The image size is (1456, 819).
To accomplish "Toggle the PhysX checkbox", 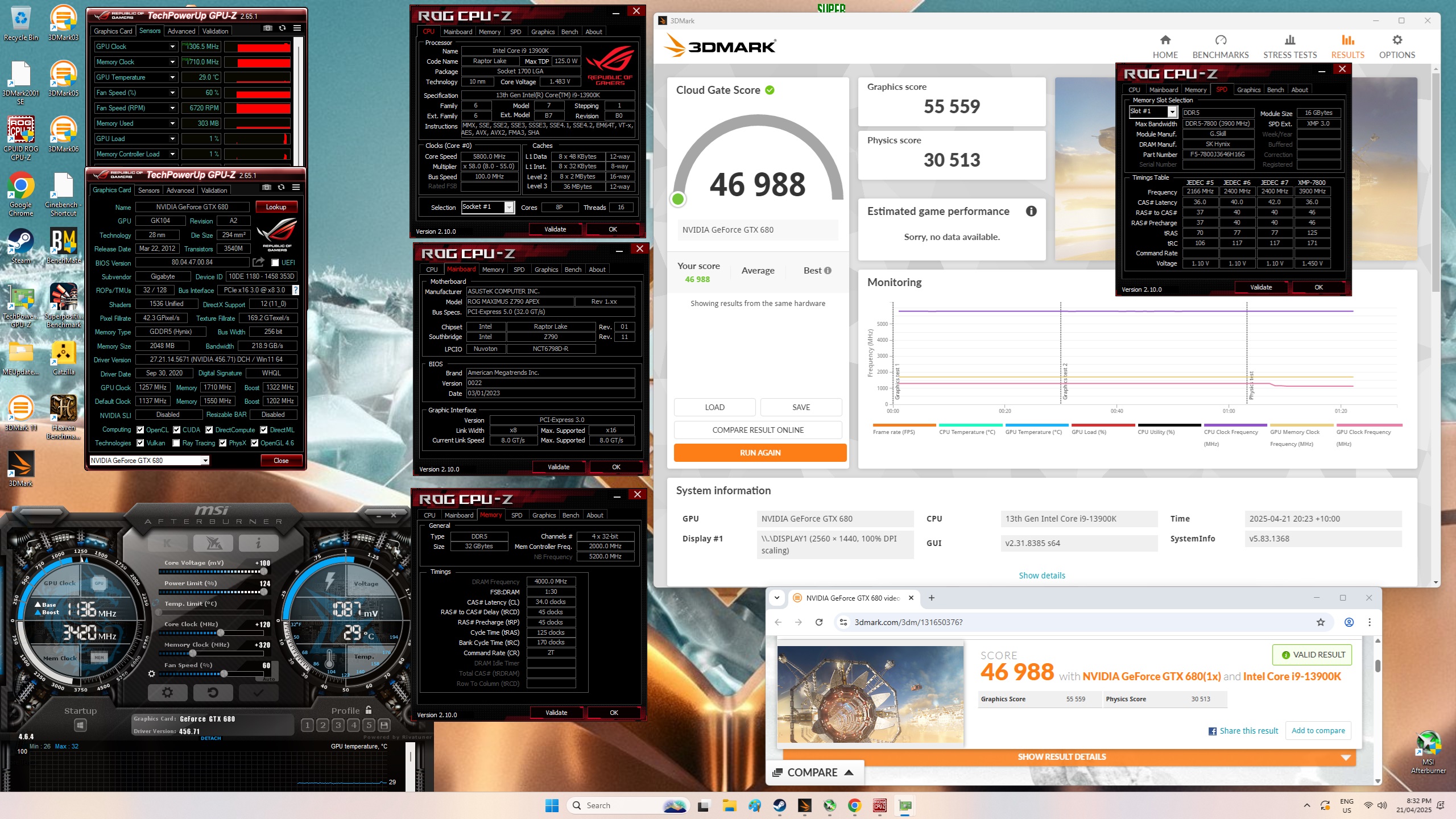I will (223, 443).
